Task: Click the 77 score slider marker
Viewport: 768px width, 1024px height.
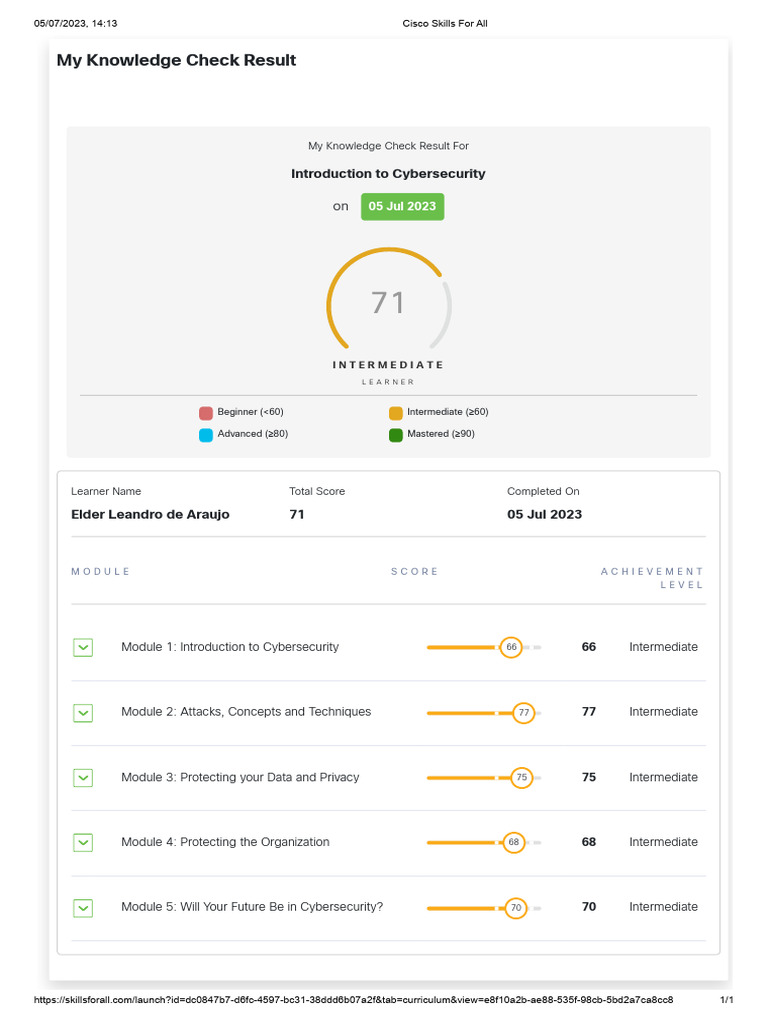Action: pos(524,713)
